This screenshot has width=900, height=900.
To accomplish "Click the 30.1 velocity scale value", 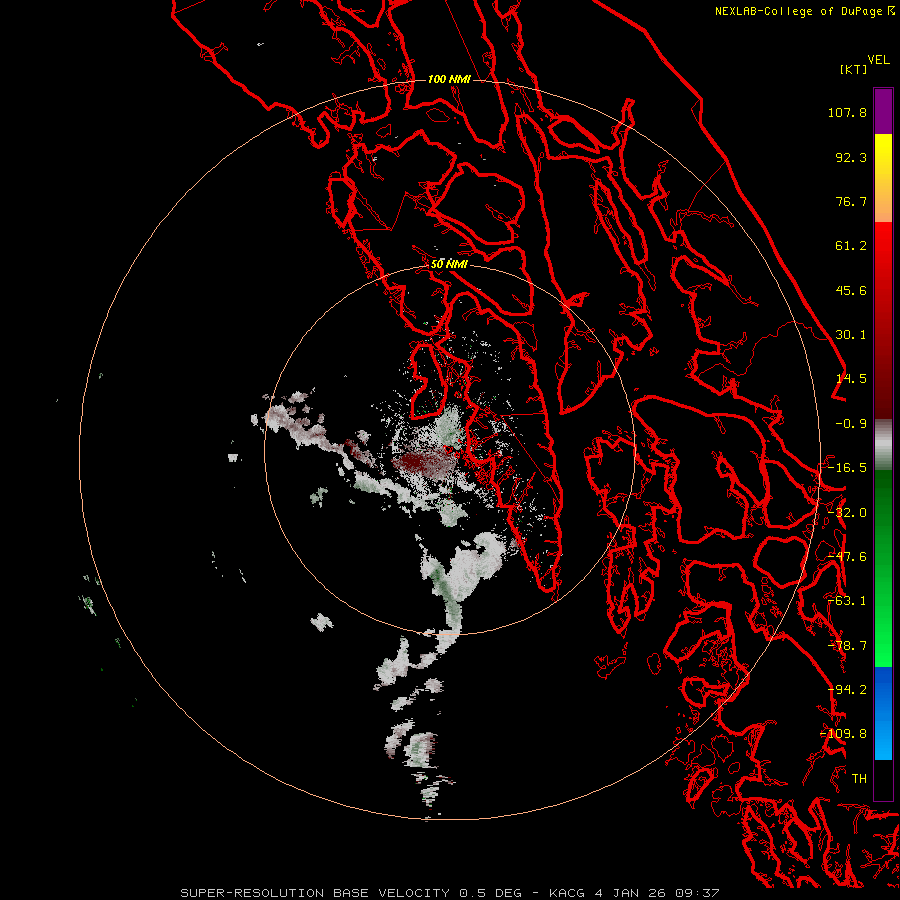I will [851, 335].
